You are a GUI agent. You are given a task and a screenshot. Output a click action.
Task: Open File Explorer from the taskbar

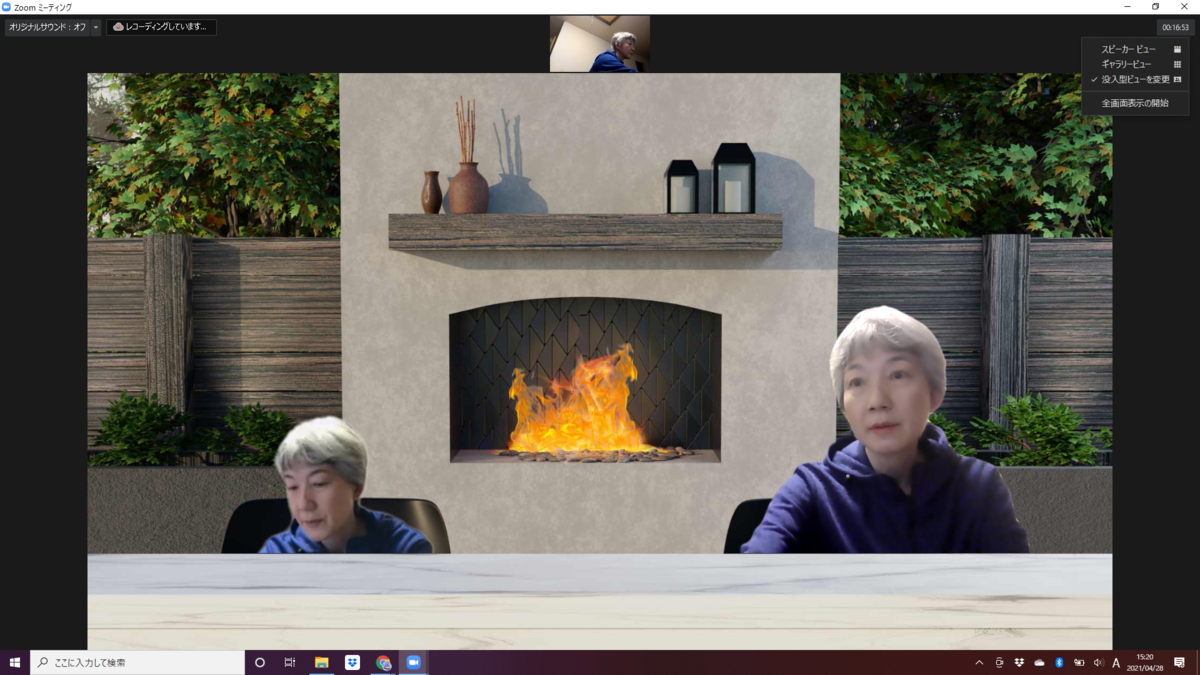pyautogui.click(x=322, y=662)
